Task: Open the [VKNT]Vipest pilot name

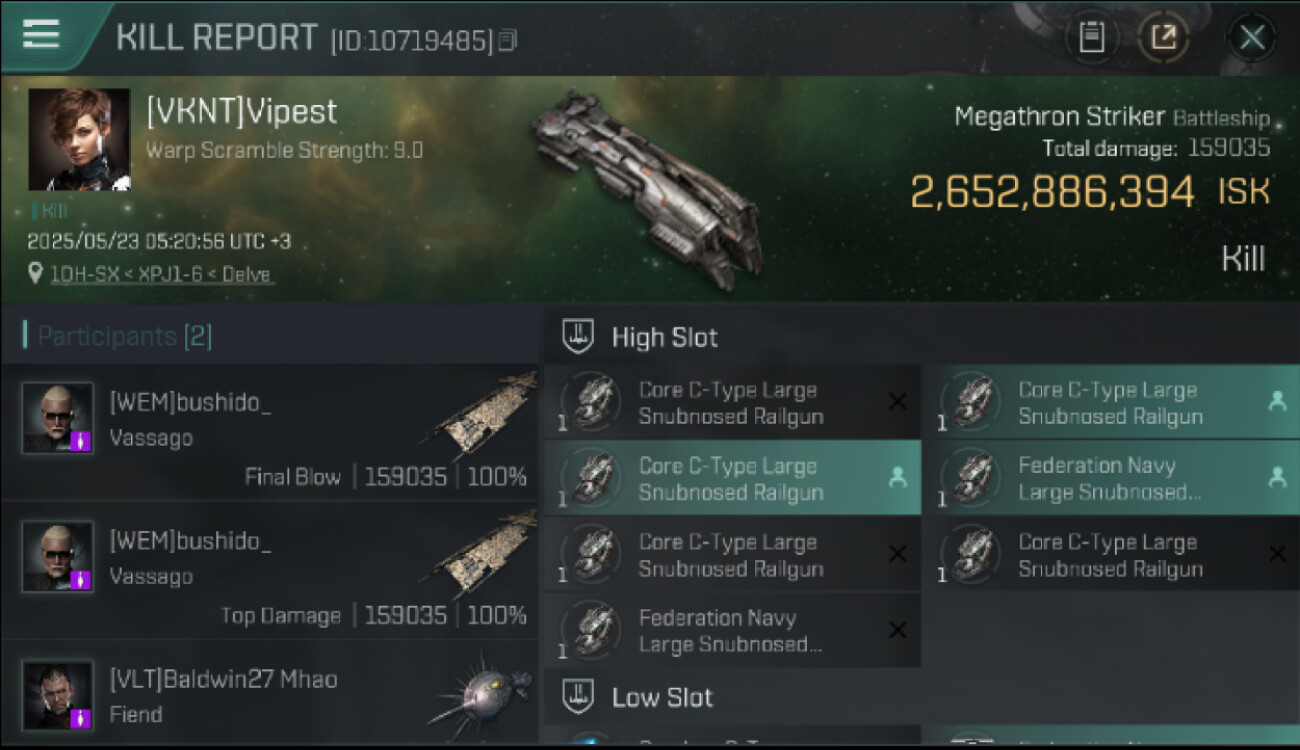Action: click(242, 112)
